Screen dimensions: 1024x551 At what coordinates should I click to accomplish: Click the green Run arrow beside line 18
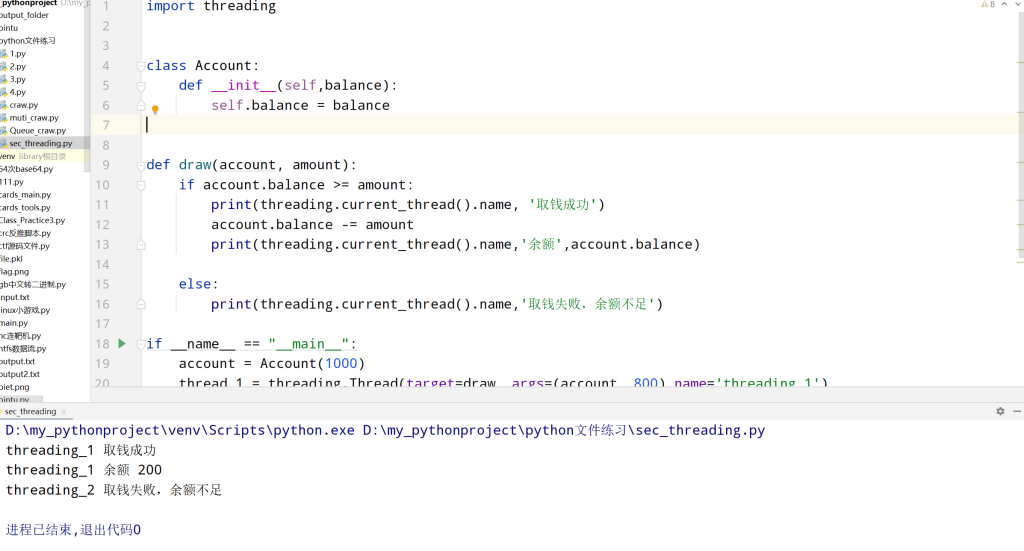coord(122,343)
